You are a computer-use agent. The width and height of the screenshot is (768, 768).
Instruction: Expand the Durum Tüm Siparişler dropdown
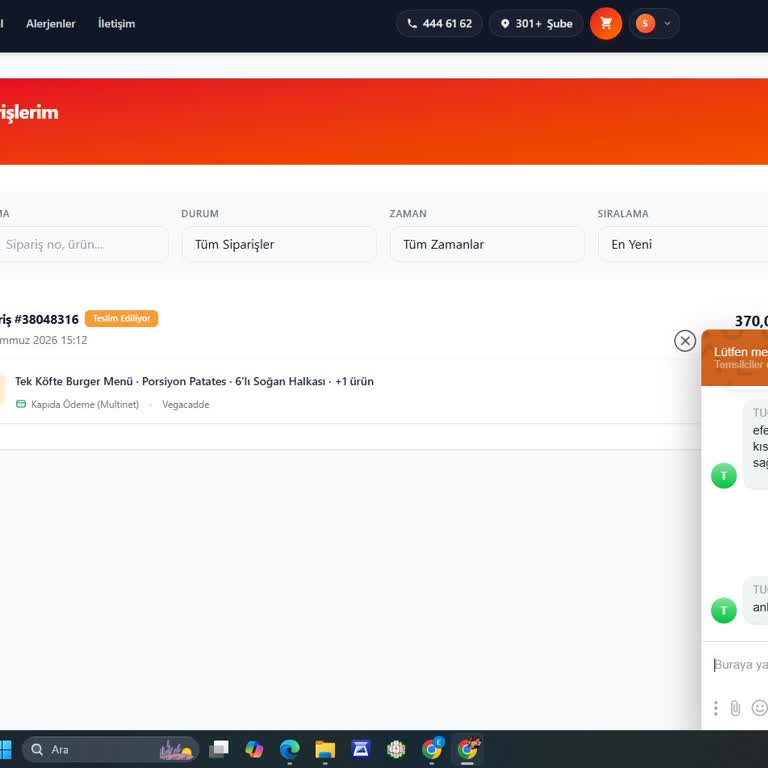point(279,244)
